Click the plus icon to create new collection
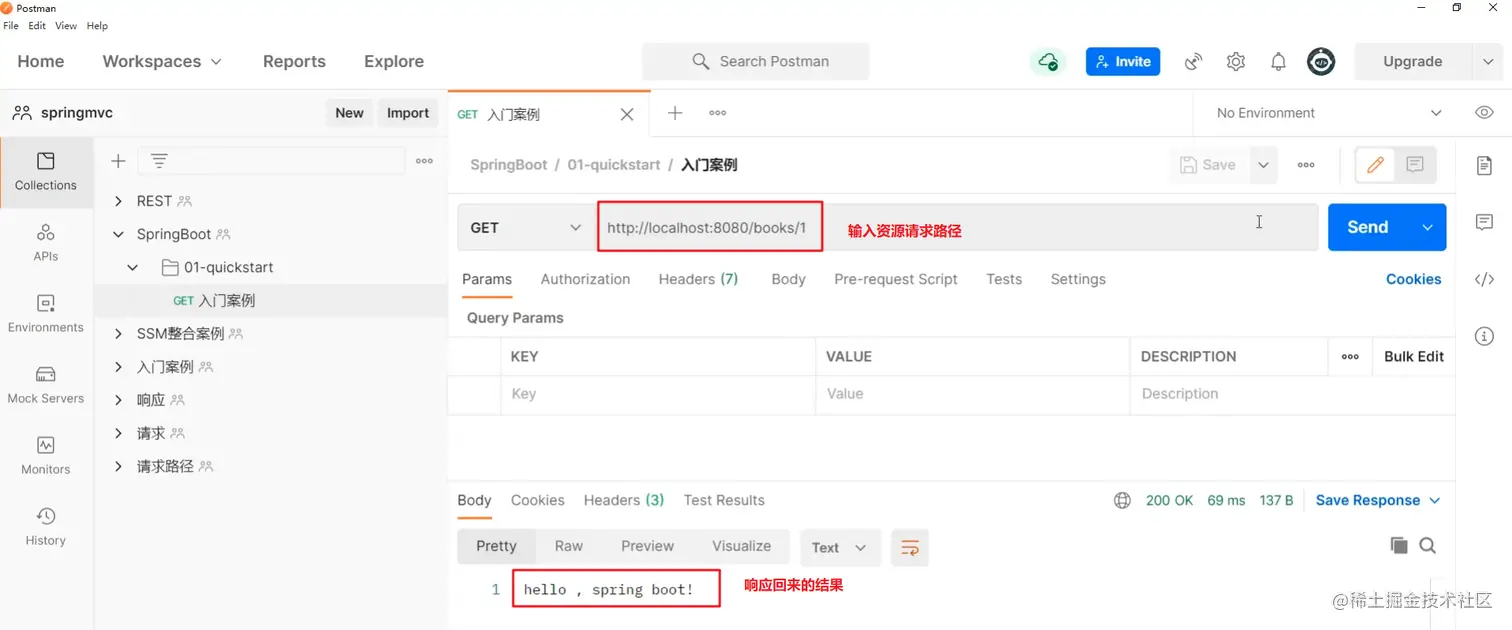This screenshot has height=630, width=1512. [x=118, y=161]
